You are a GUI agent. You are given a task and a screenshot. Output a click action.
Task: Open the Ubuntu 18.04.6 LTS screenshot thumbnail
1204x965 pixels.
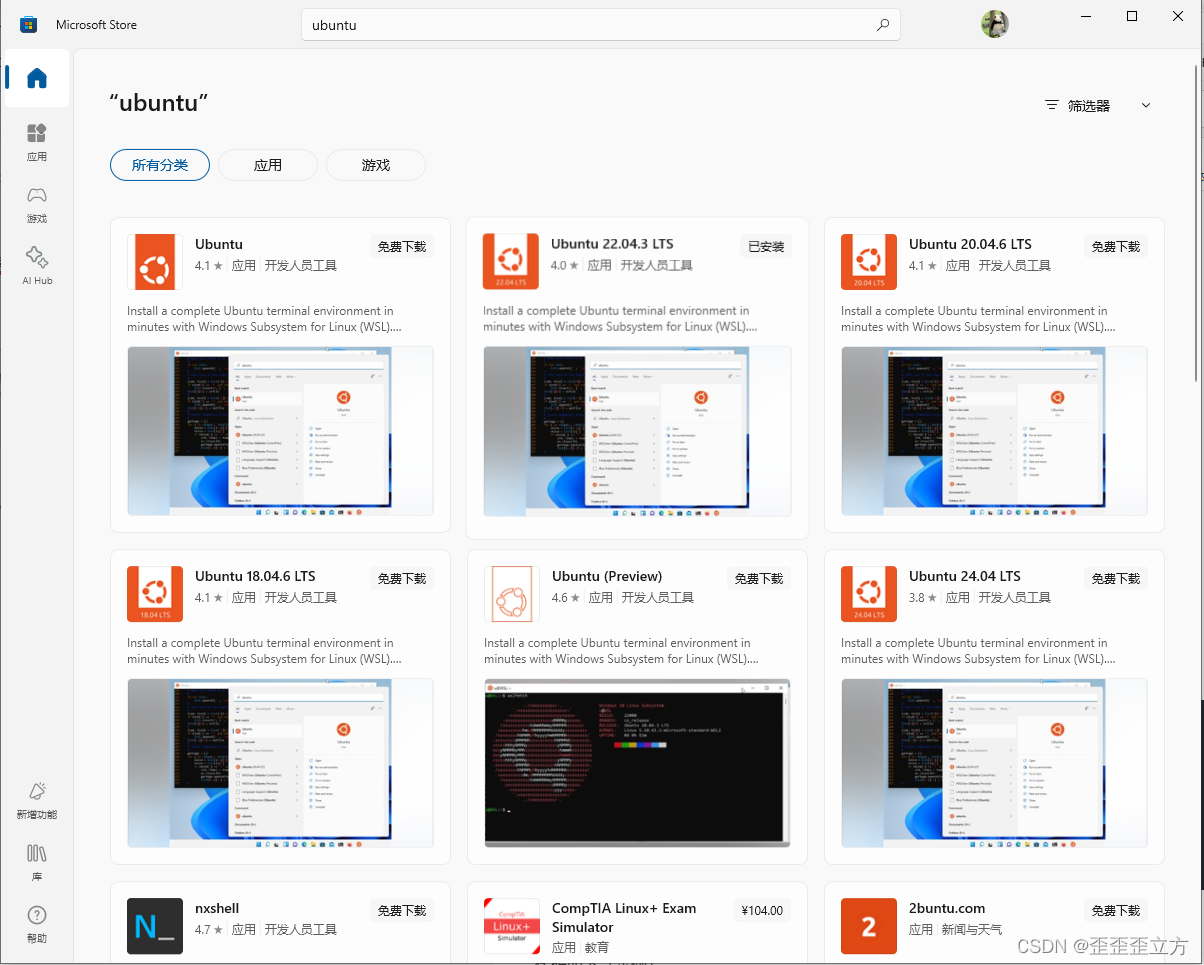point(280,763)
